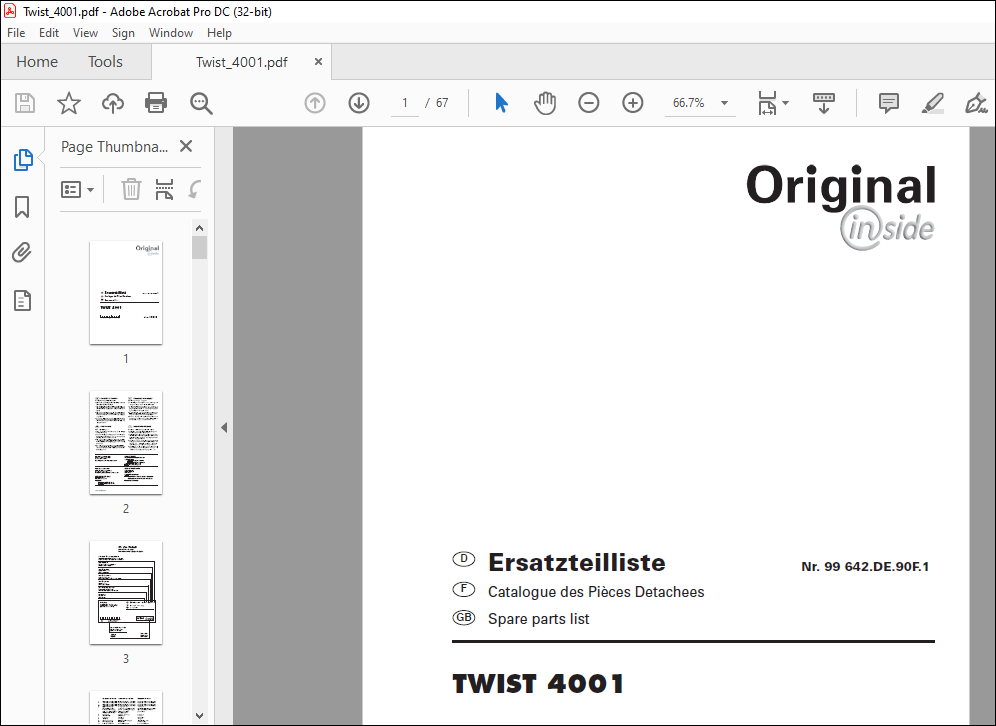This screenshot has height=726, width=996.
Task: Zoom out with the minus icon
Action: point(589,103)
